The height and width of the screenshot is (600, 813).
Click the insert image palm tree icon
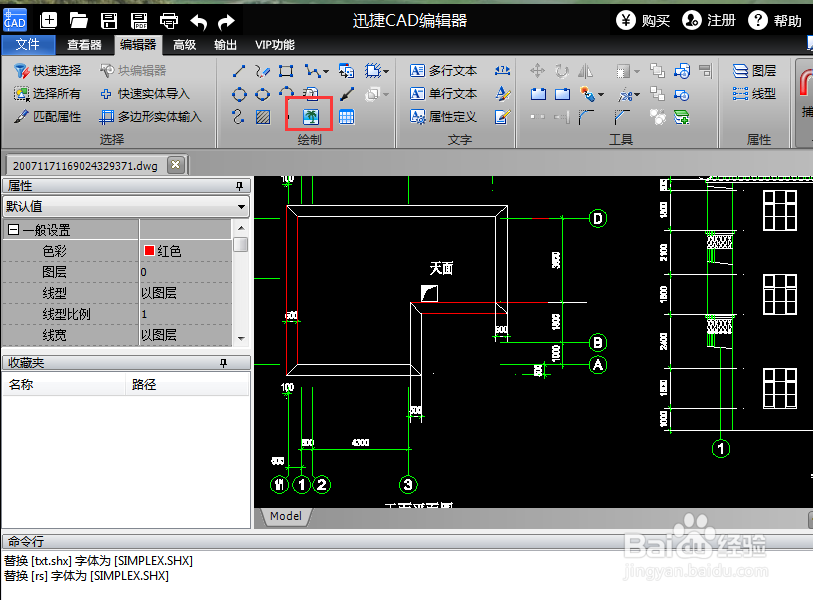(311, 117)
